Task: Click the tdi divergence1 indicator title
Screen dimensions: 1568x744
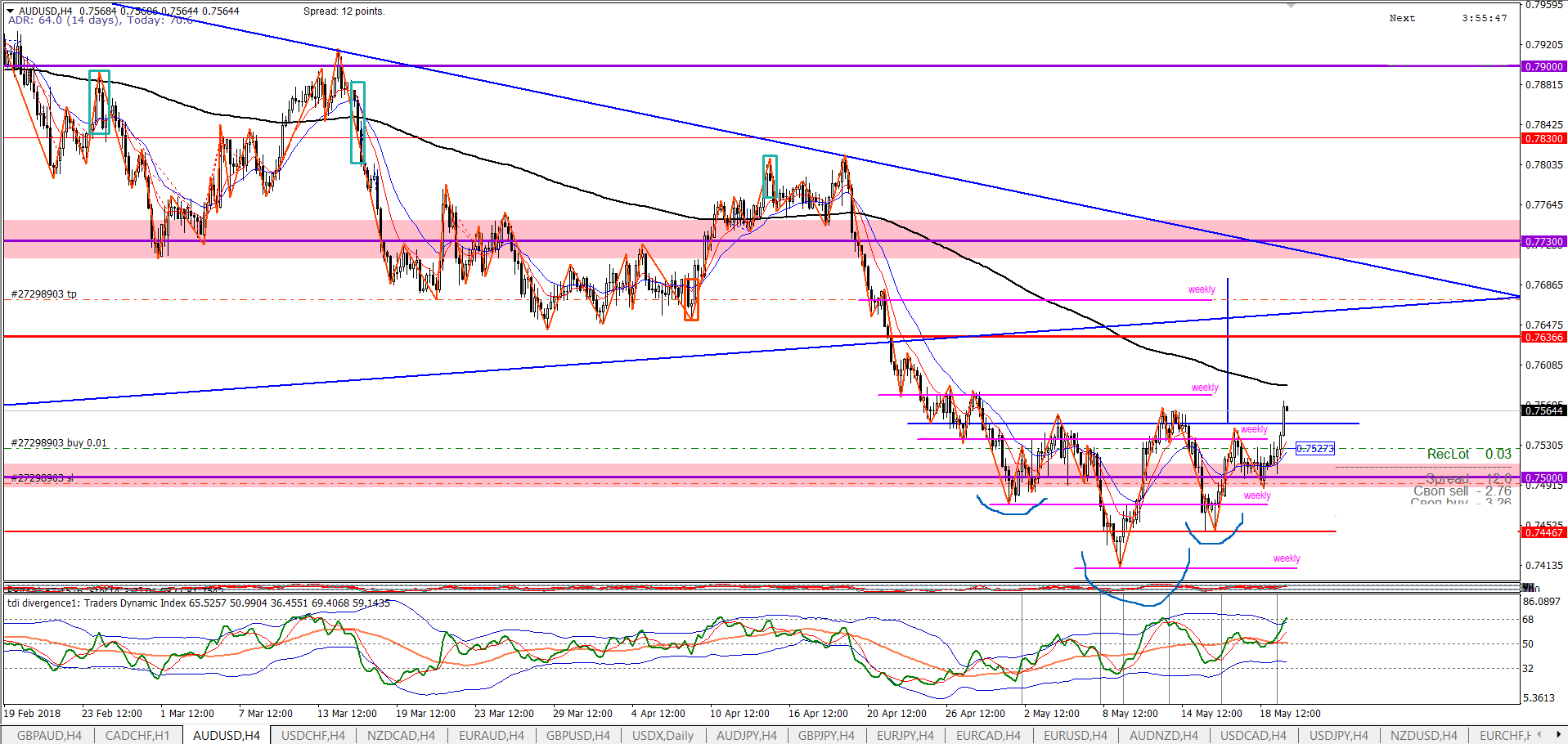Action: coord(199,603)
